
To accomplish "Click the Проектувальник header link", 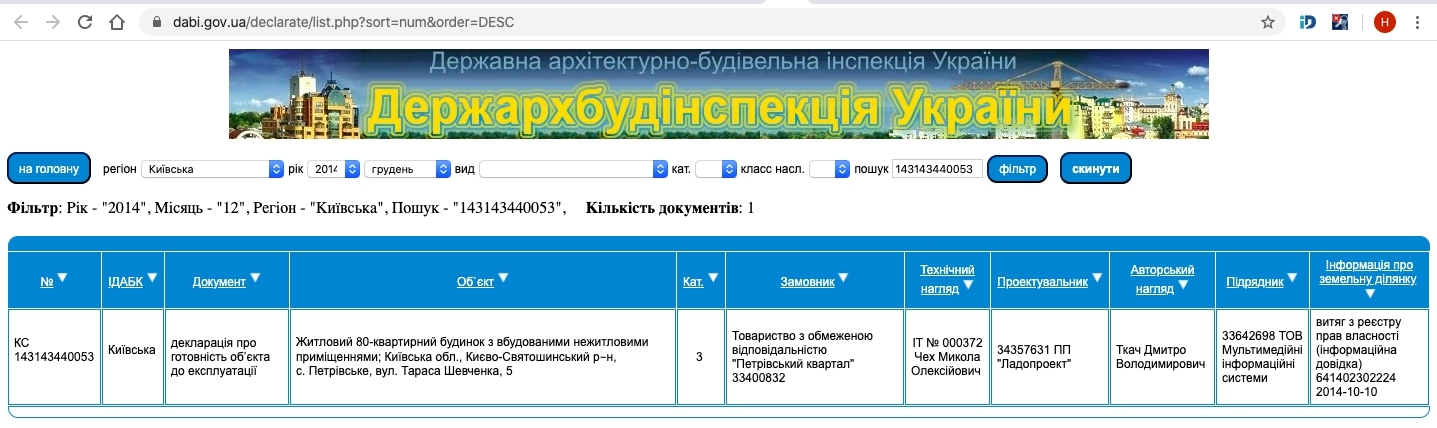I will 1042,283.
